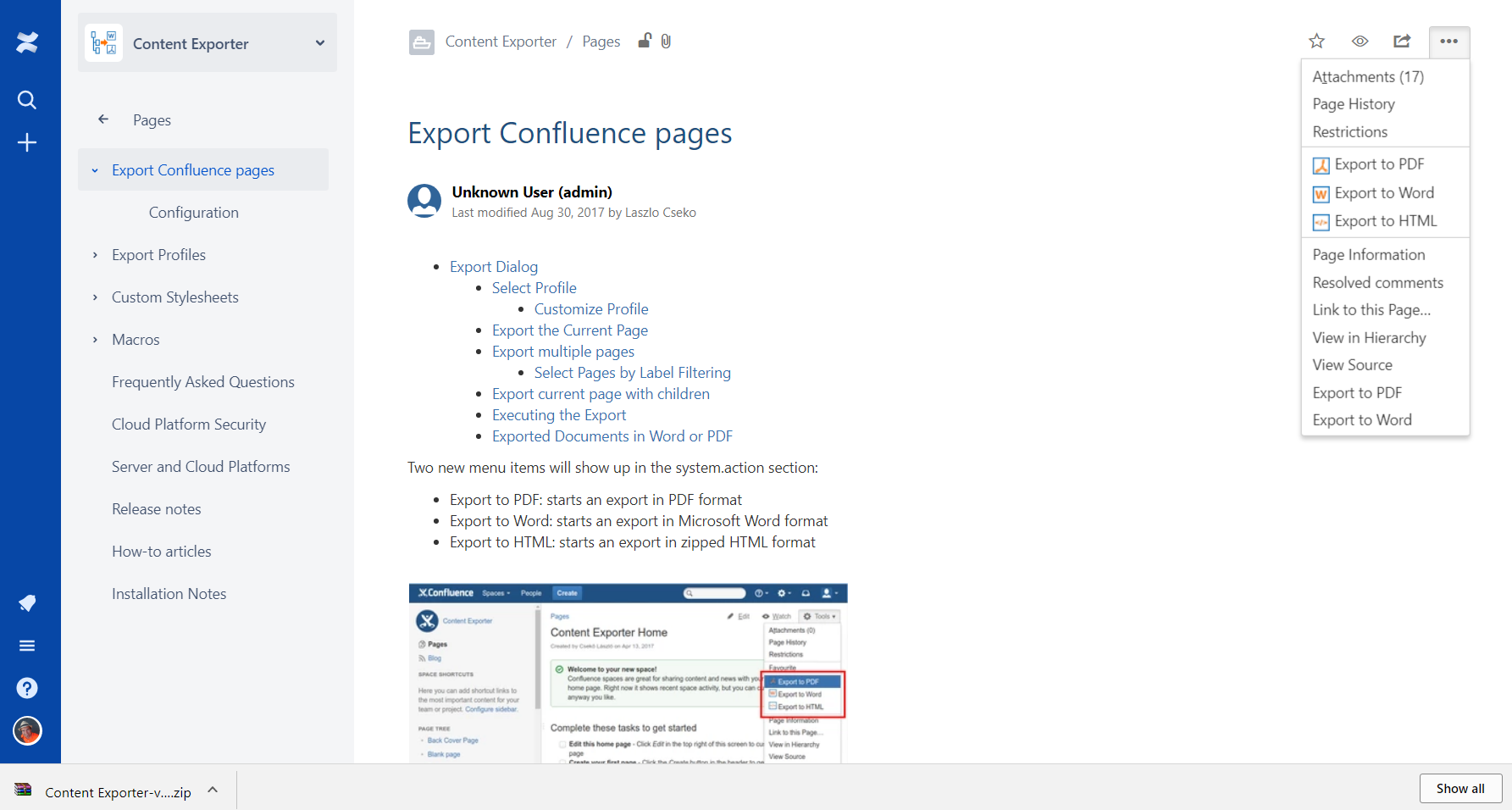This screenshot has width=1512, height=810.
Task: Create new content with the plus icon
Action: pyautogui.click(x=27, y=141)
